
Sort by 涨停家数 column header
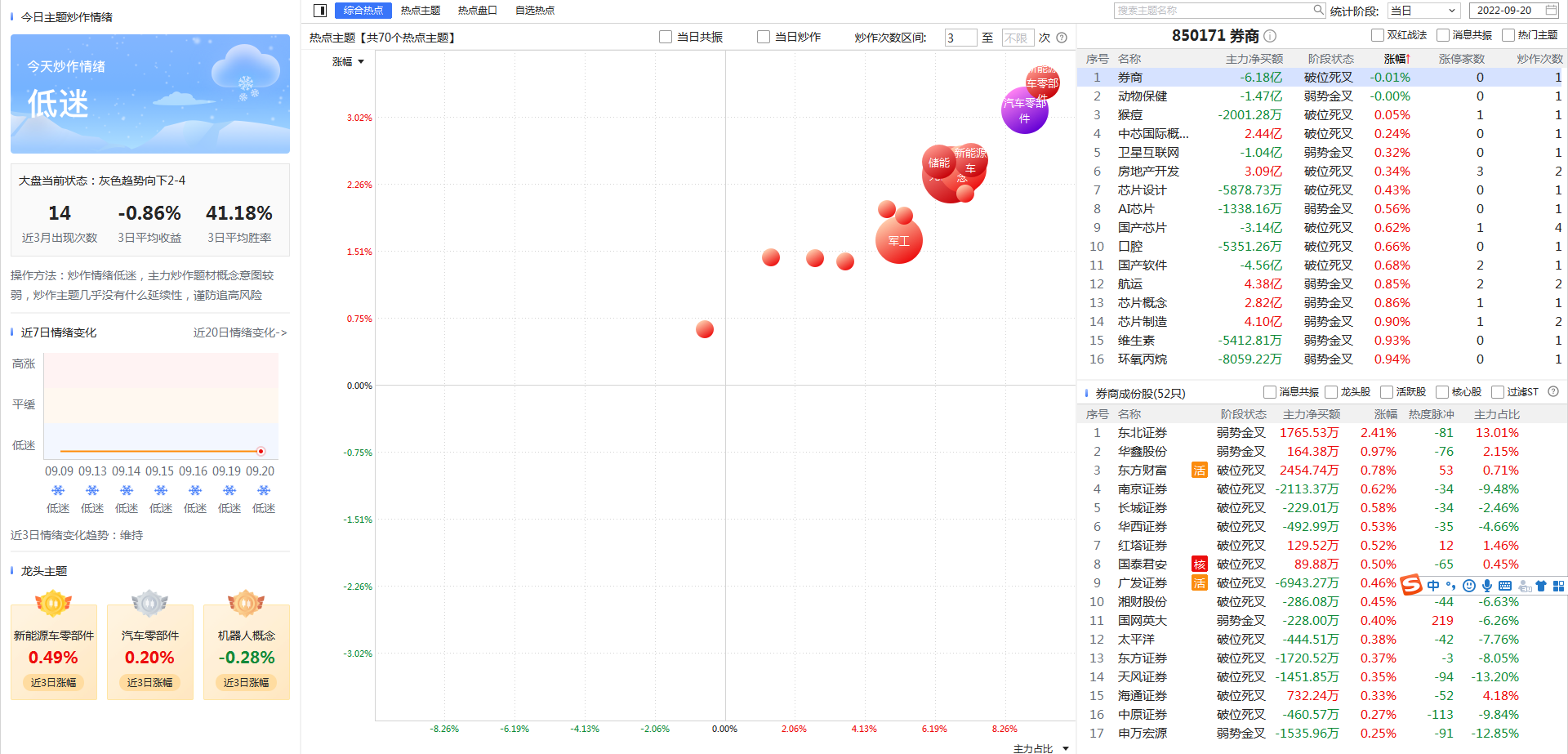click(x=1461, y=59)
